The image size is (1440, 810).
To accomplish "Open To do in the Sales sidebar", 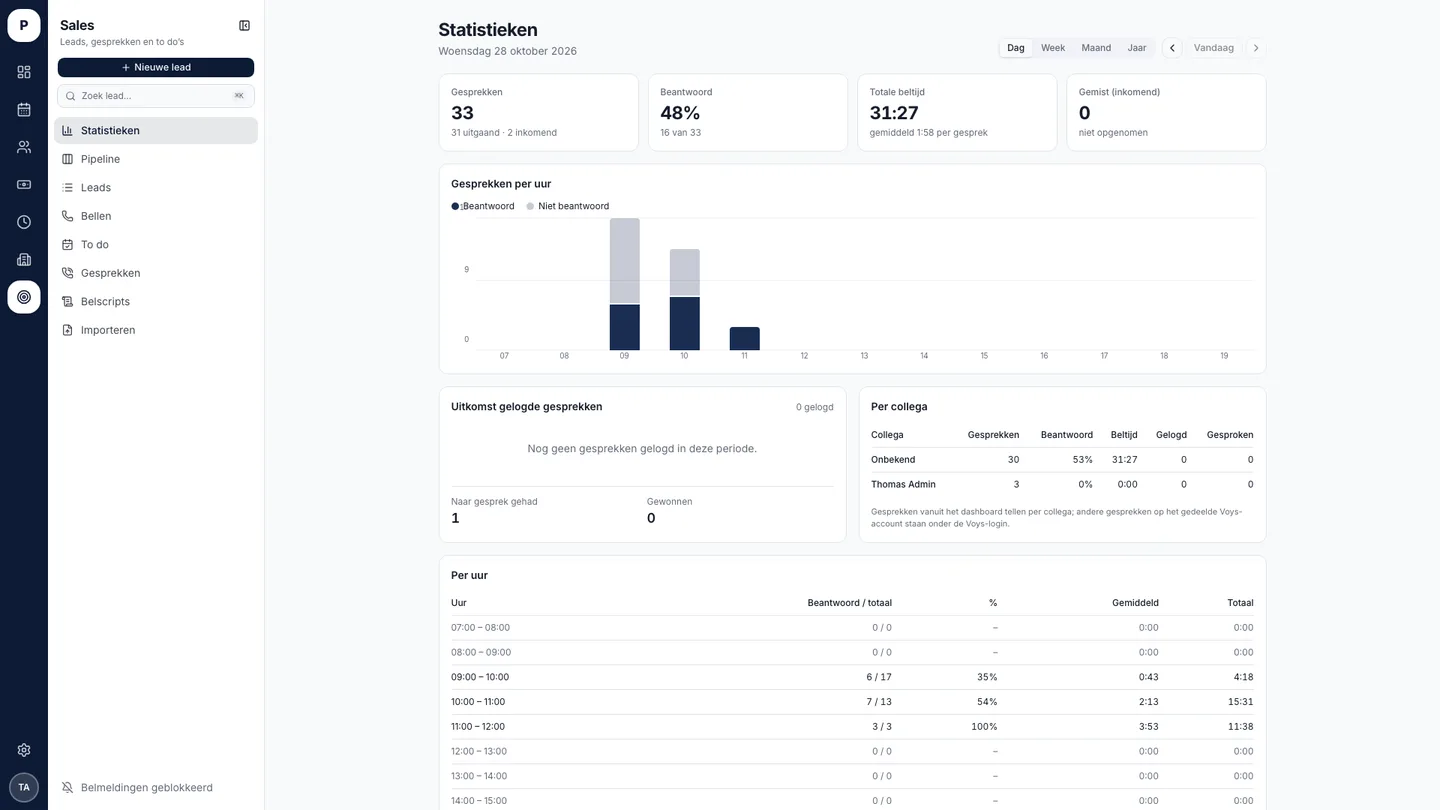I will [156, 244].
